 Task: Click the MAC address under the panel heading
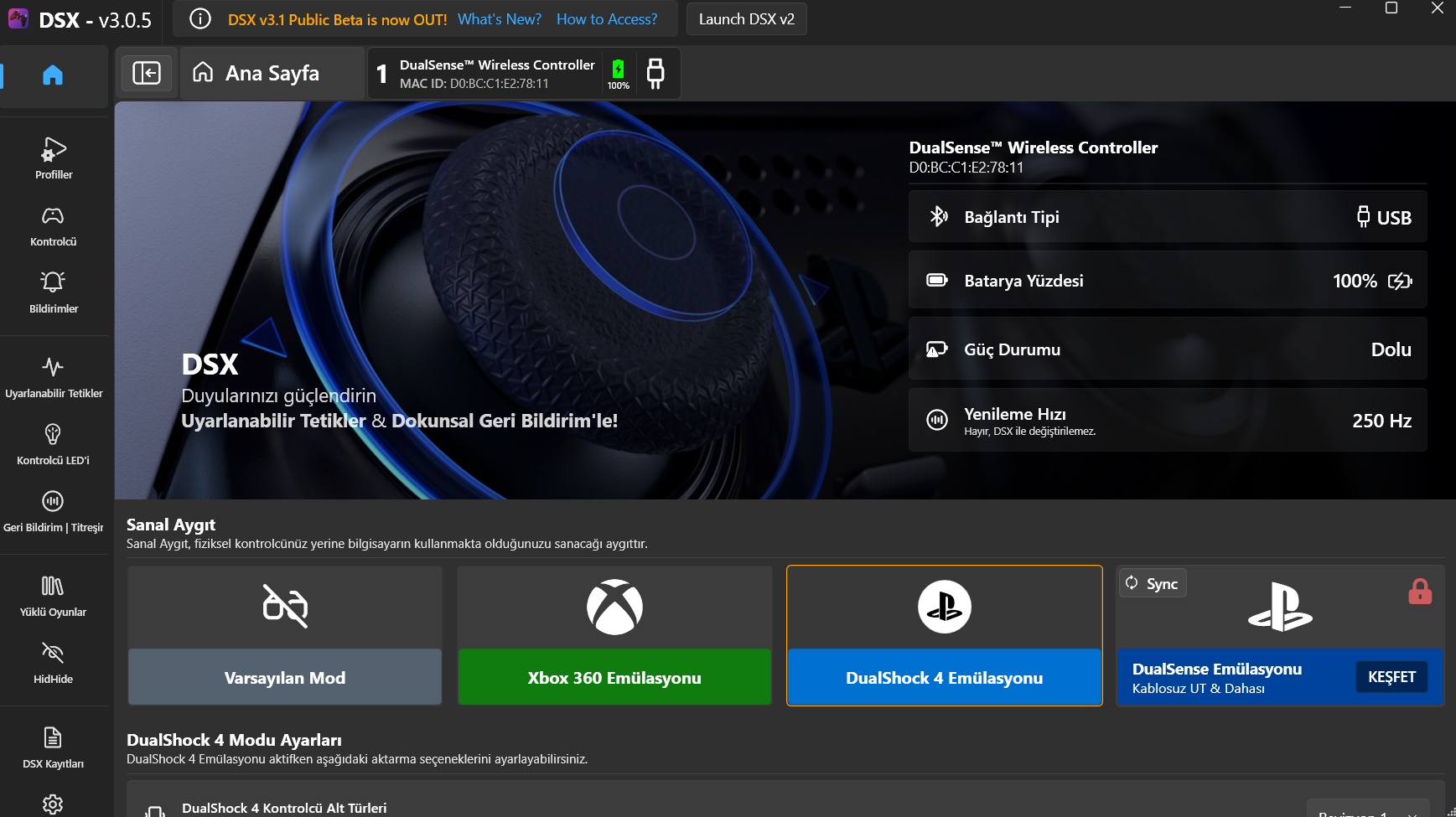(966, 168)
